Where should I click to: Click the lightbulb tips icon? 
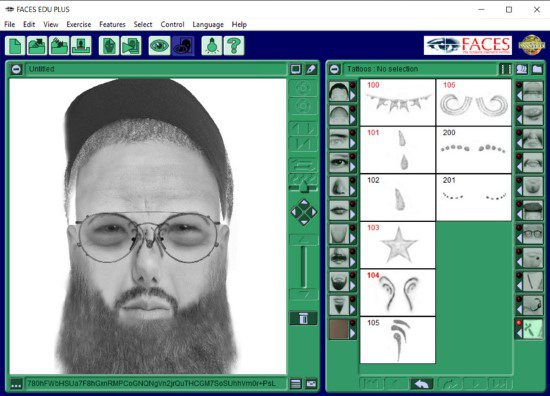[212, 46]
